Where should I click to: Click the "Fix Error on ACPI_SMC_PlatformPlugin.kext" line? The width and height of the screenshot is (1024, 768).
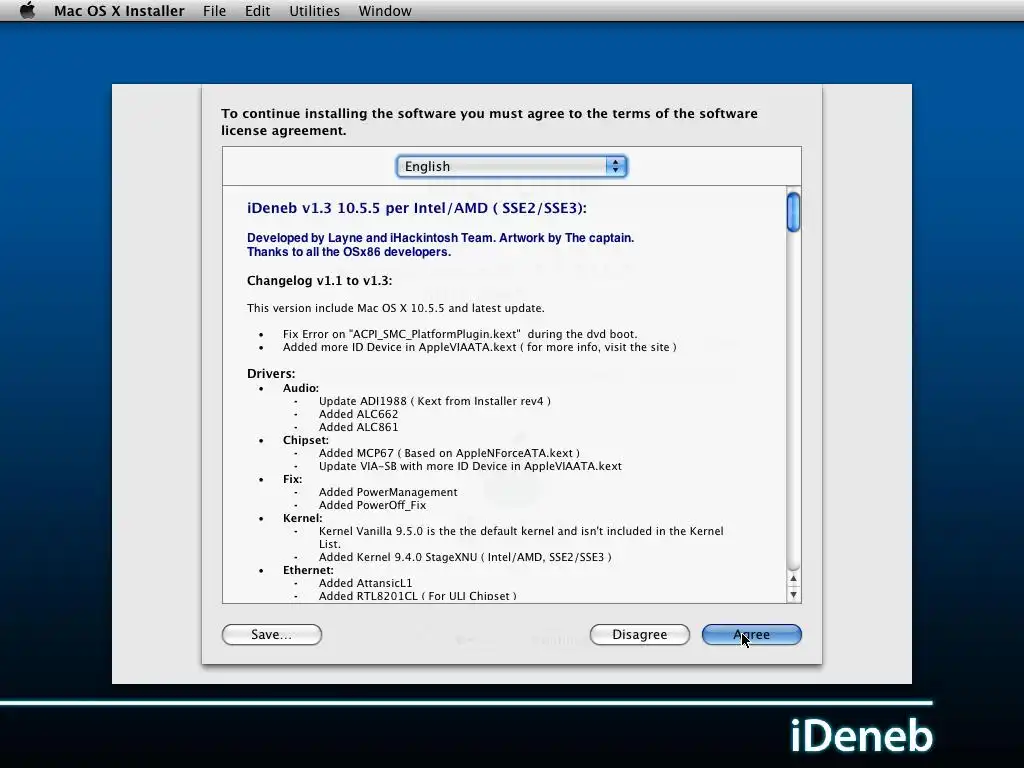(460, 334)
